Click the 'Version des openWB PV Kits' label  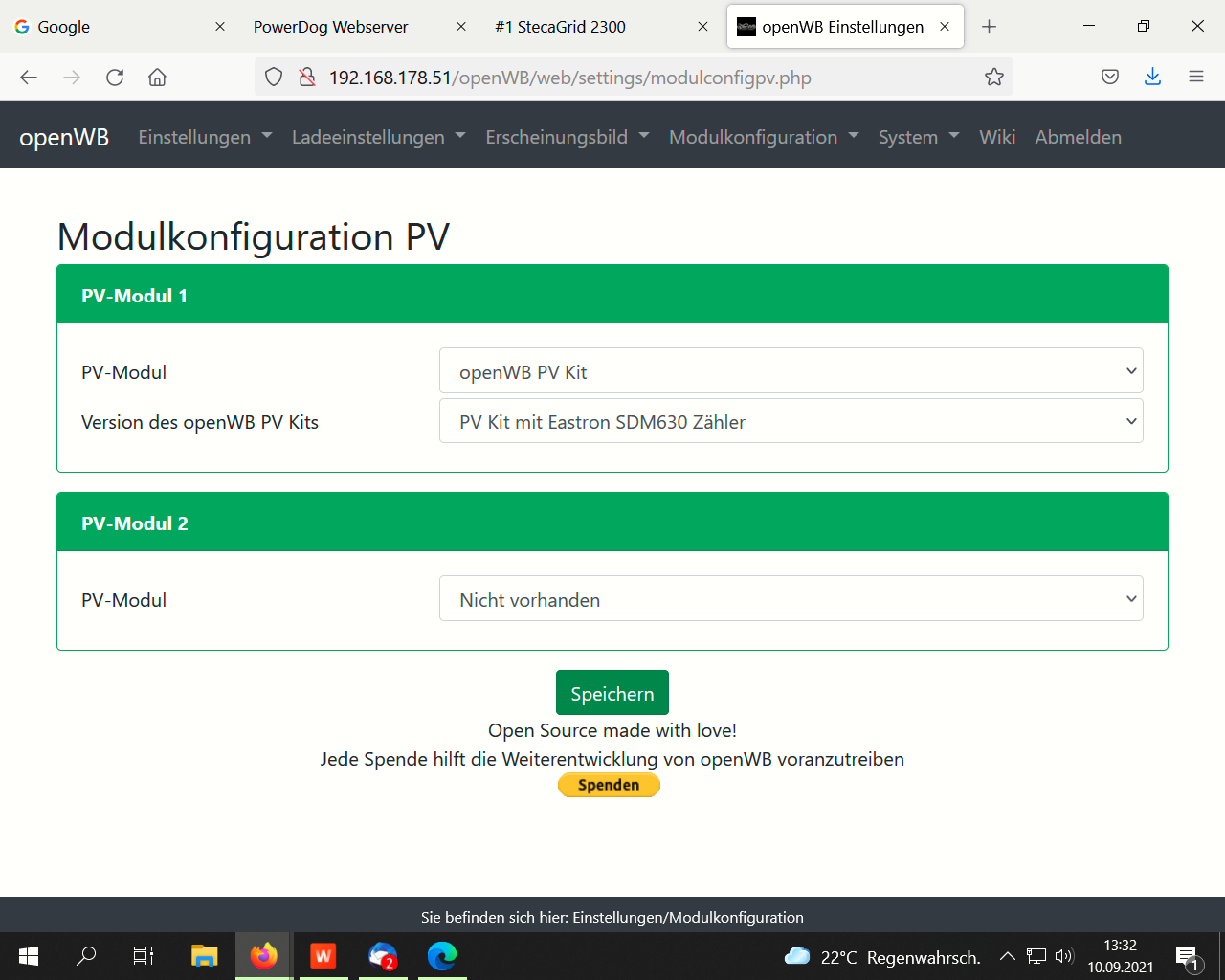[200, 422]
